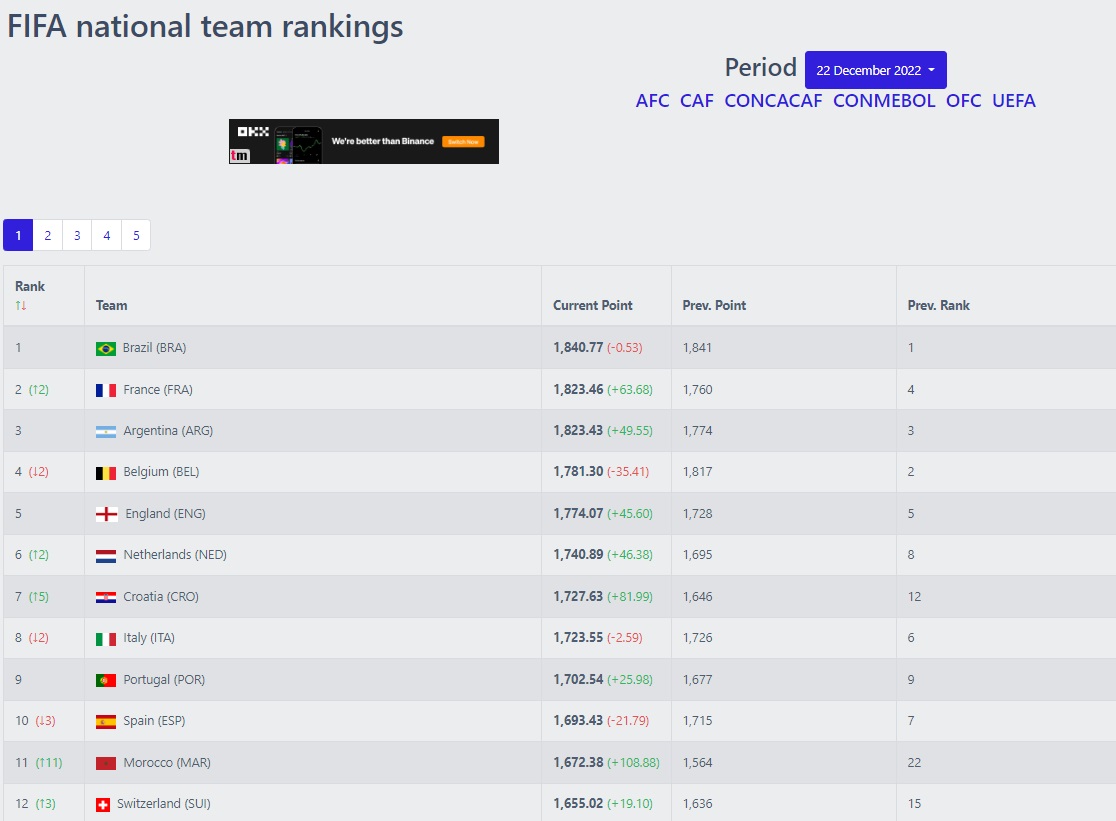The image size is (1116, 821).
Task: Click the Morocco flag icon
Action: (105, 763)
